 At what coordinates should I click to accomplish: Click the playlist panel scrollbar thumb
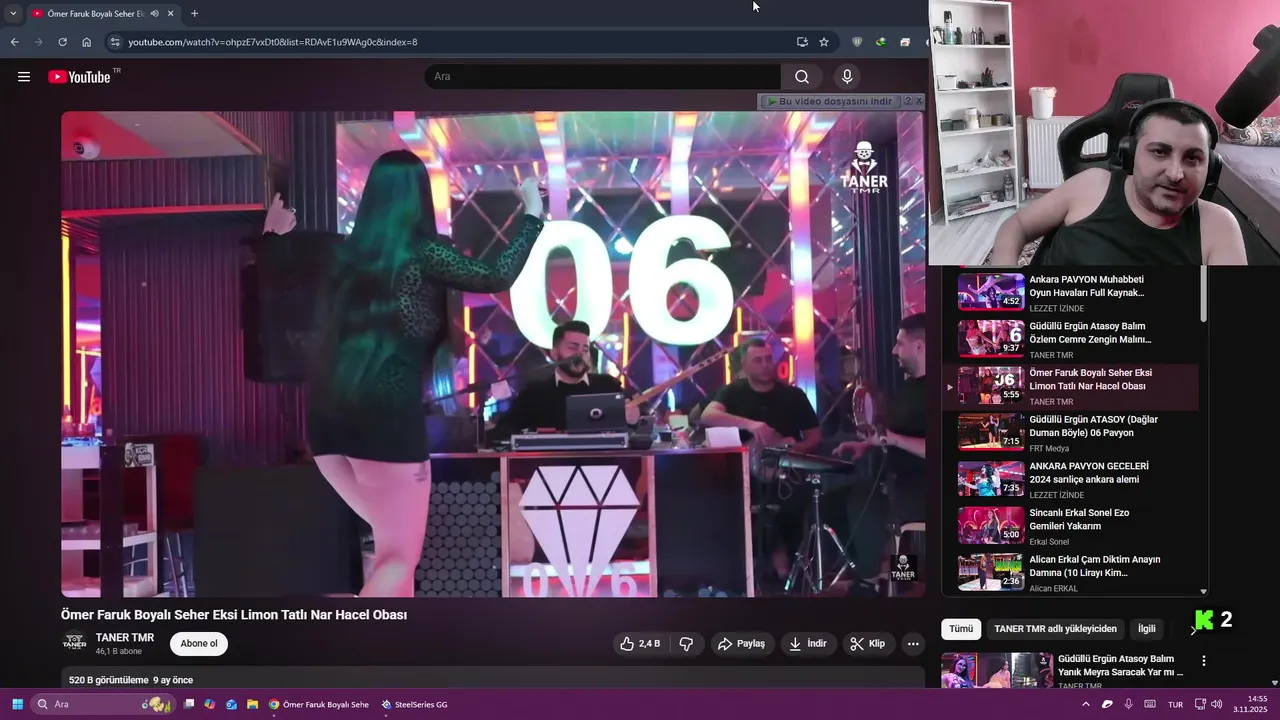click(1203, 294)
